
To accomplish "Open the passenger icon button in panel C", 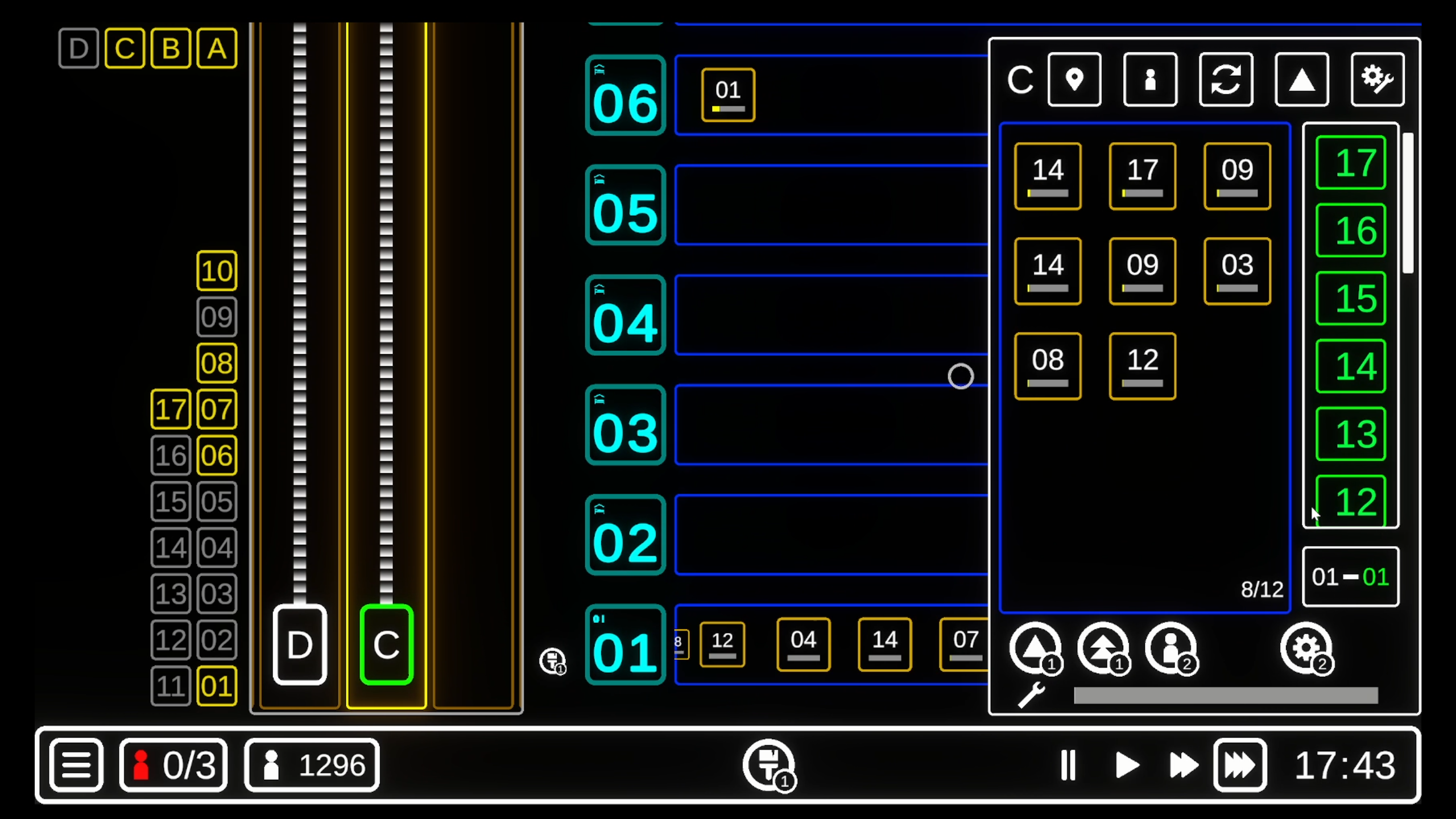I will (x=1150, y=80).
